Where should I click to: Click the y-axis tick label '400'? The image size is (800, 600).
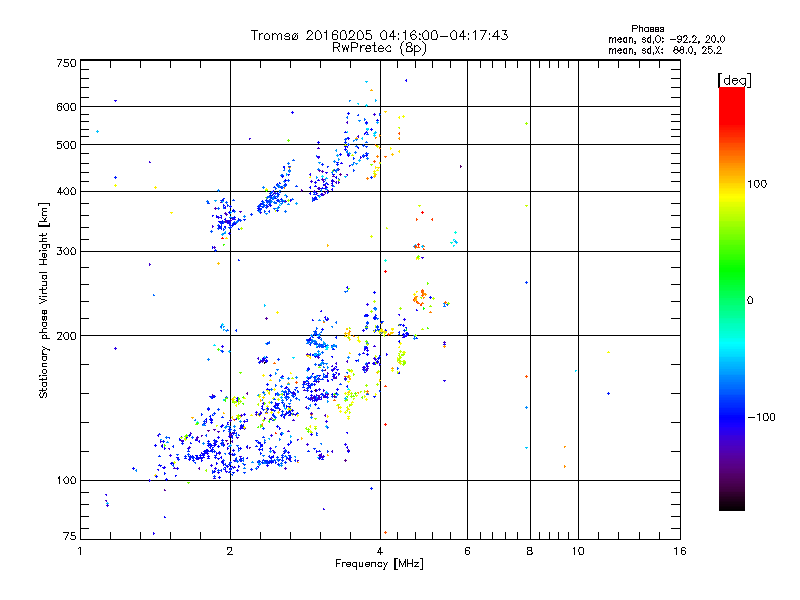tap(67, 191)
